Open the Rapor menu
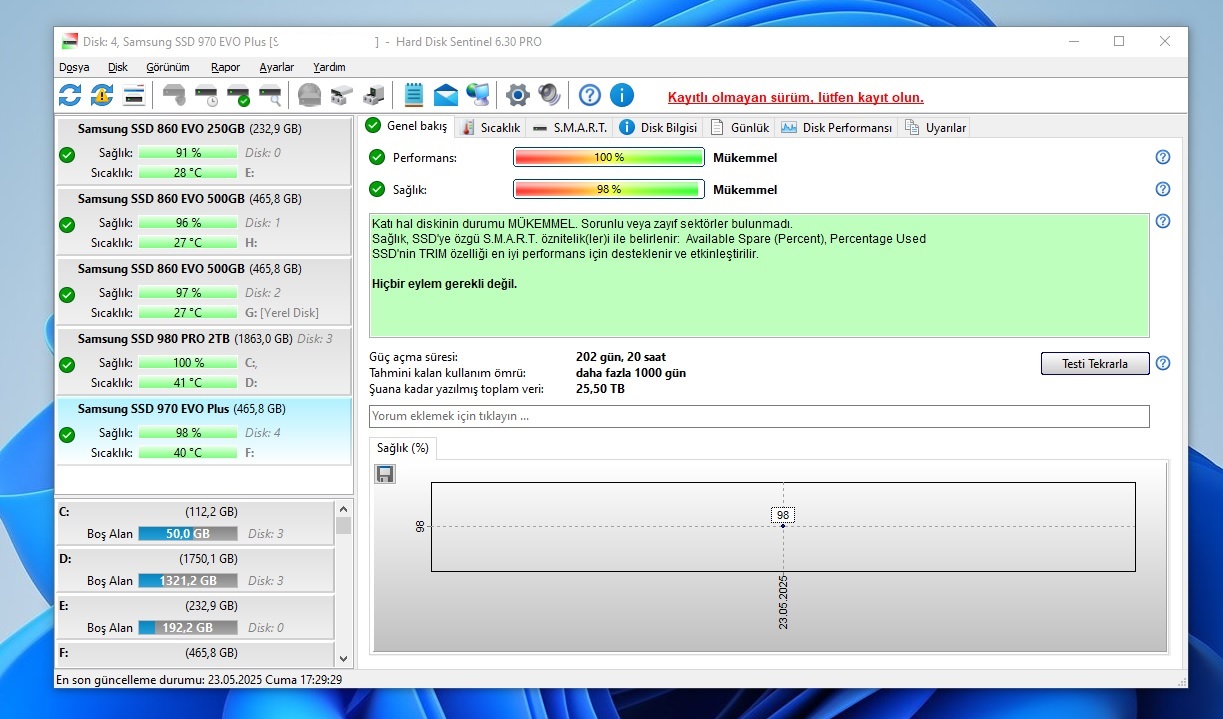This screenshot has height=719, width=1223. [226, 67]
